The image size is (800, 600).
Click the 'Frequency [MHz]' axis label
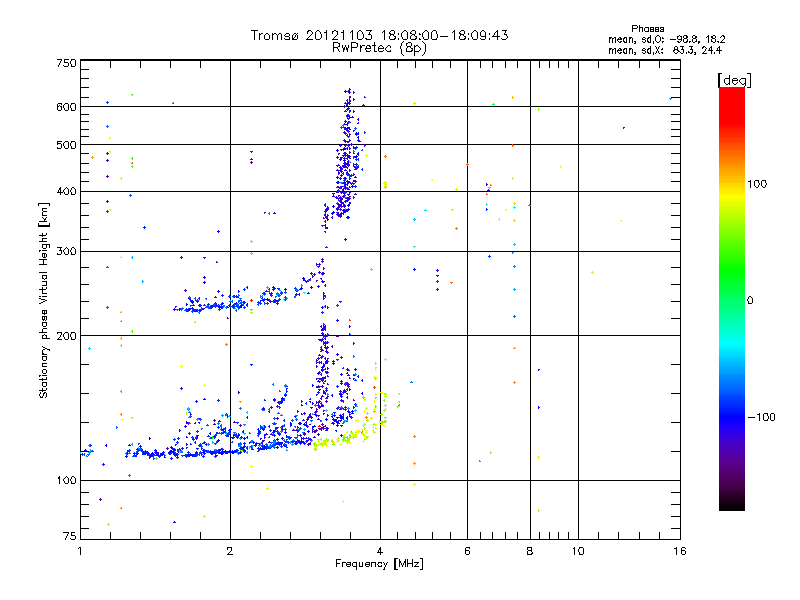[x=379, y=564]
